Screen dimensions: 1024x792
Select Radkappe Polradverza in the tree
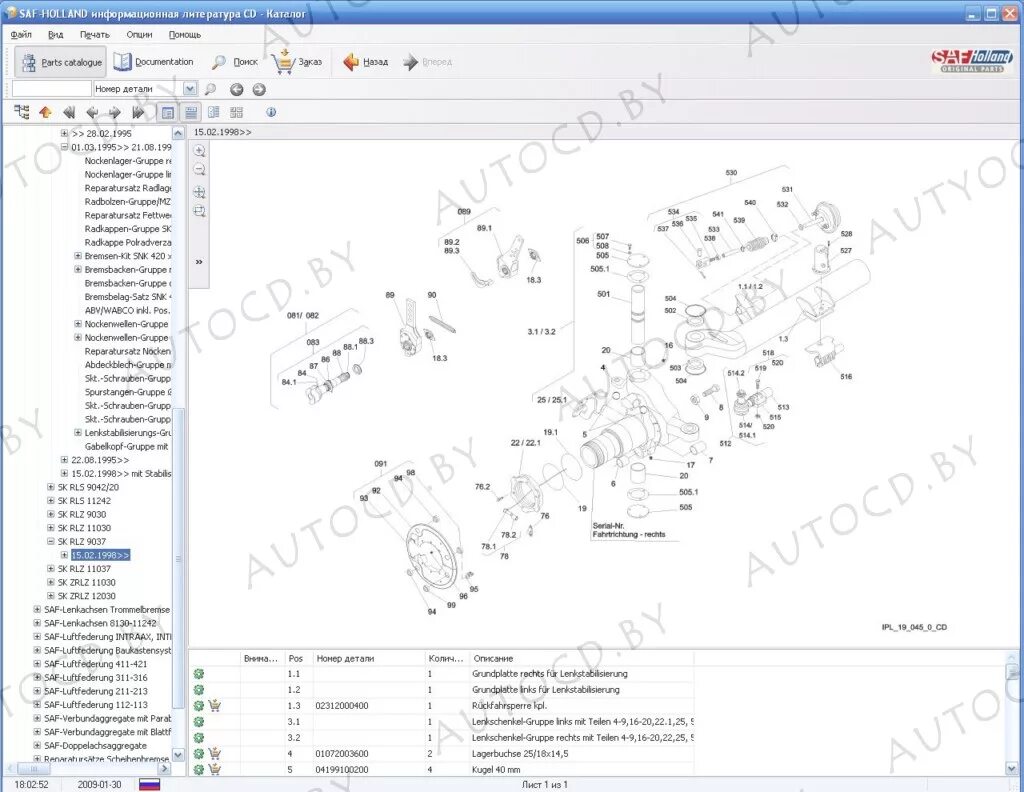[x=128, y=242]
